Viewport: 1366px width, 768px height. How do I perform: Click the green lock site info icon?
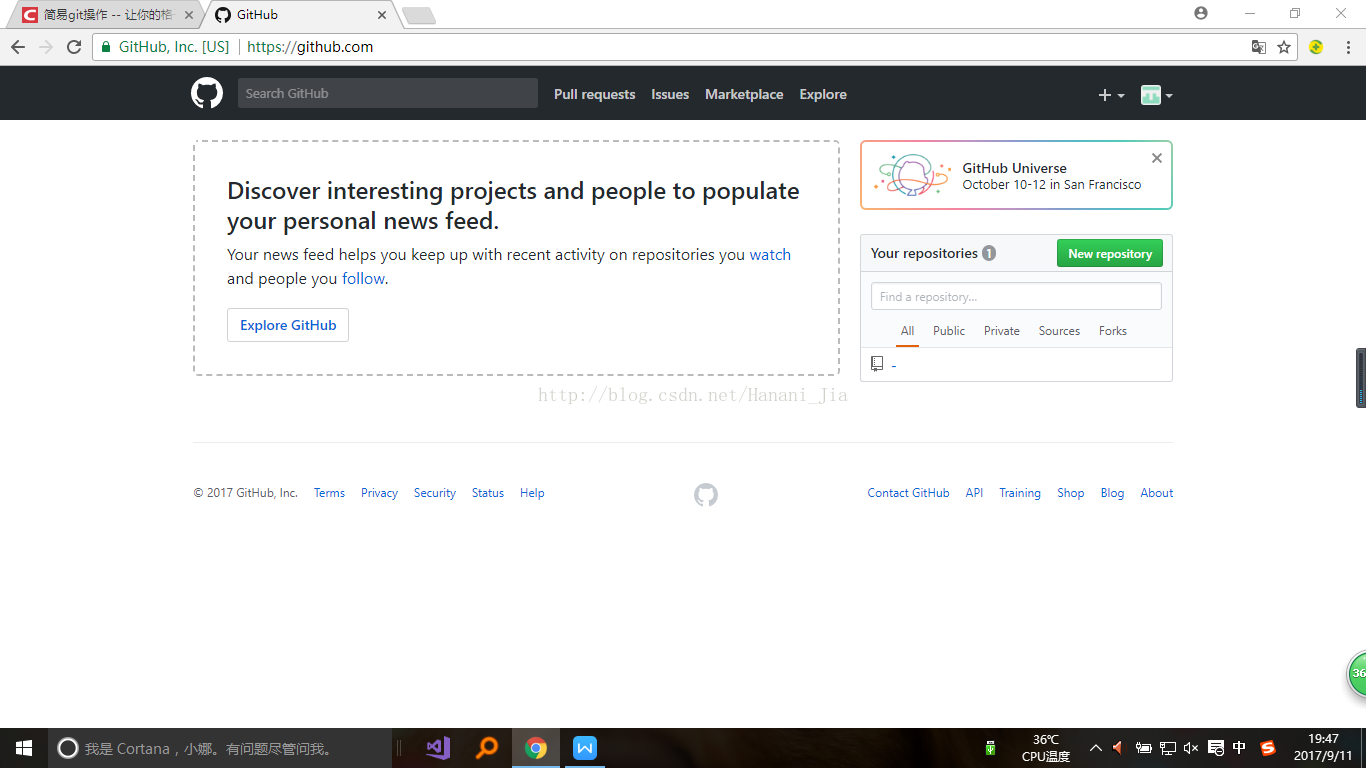pos(106,47)
